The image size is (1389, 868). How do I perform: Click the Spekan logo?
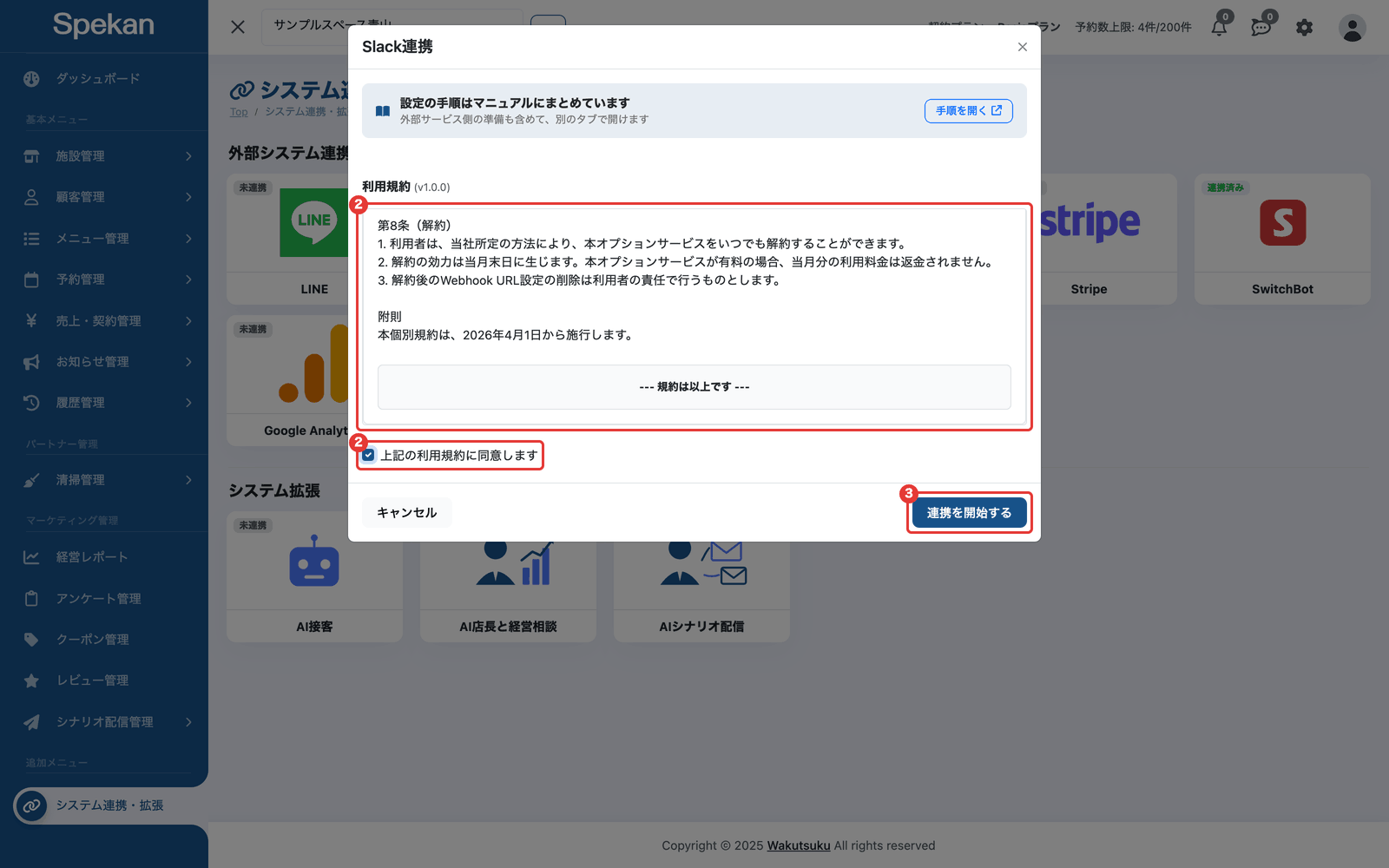tap(103, 24)
